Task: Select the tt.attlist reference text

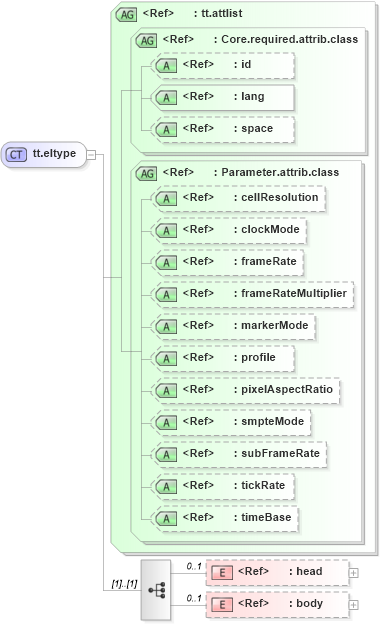Action: tap(222, 14)
